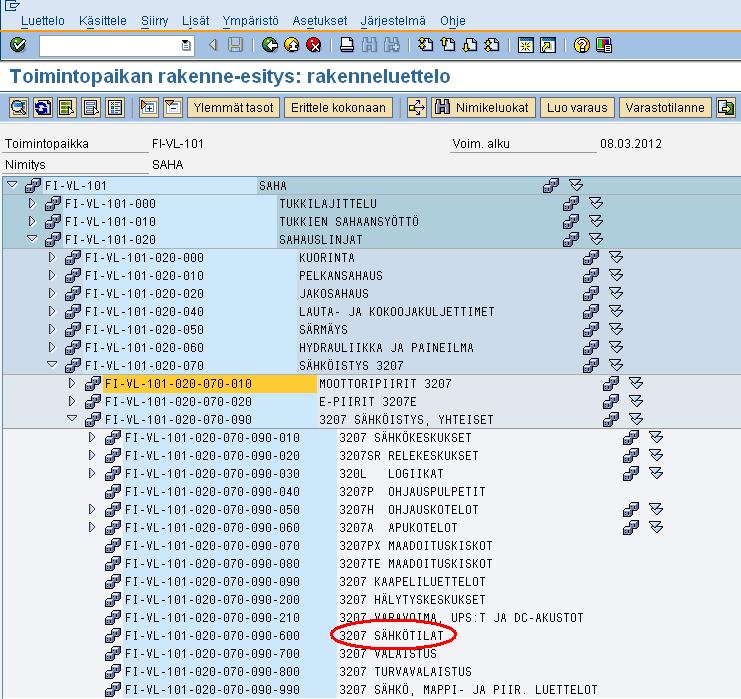Click the green Enter checkmark icon
Viewport: 741px width, 699px height.
point(18,45)
